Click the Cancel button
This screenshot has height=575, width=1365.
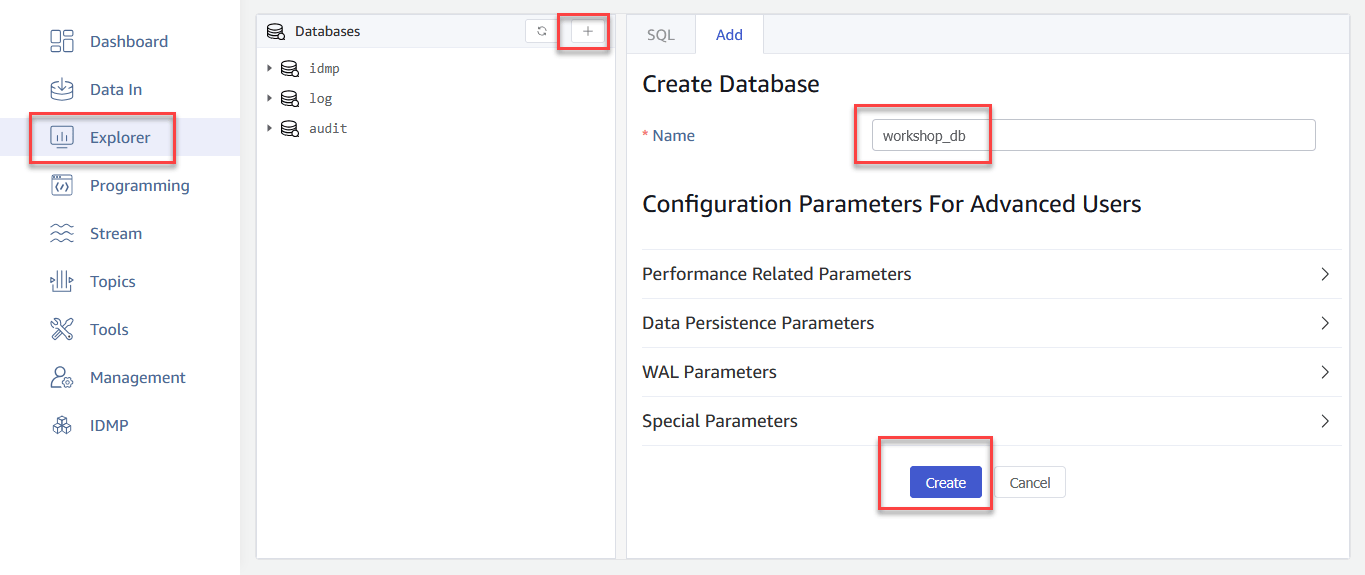click(x=1029, y=482)
